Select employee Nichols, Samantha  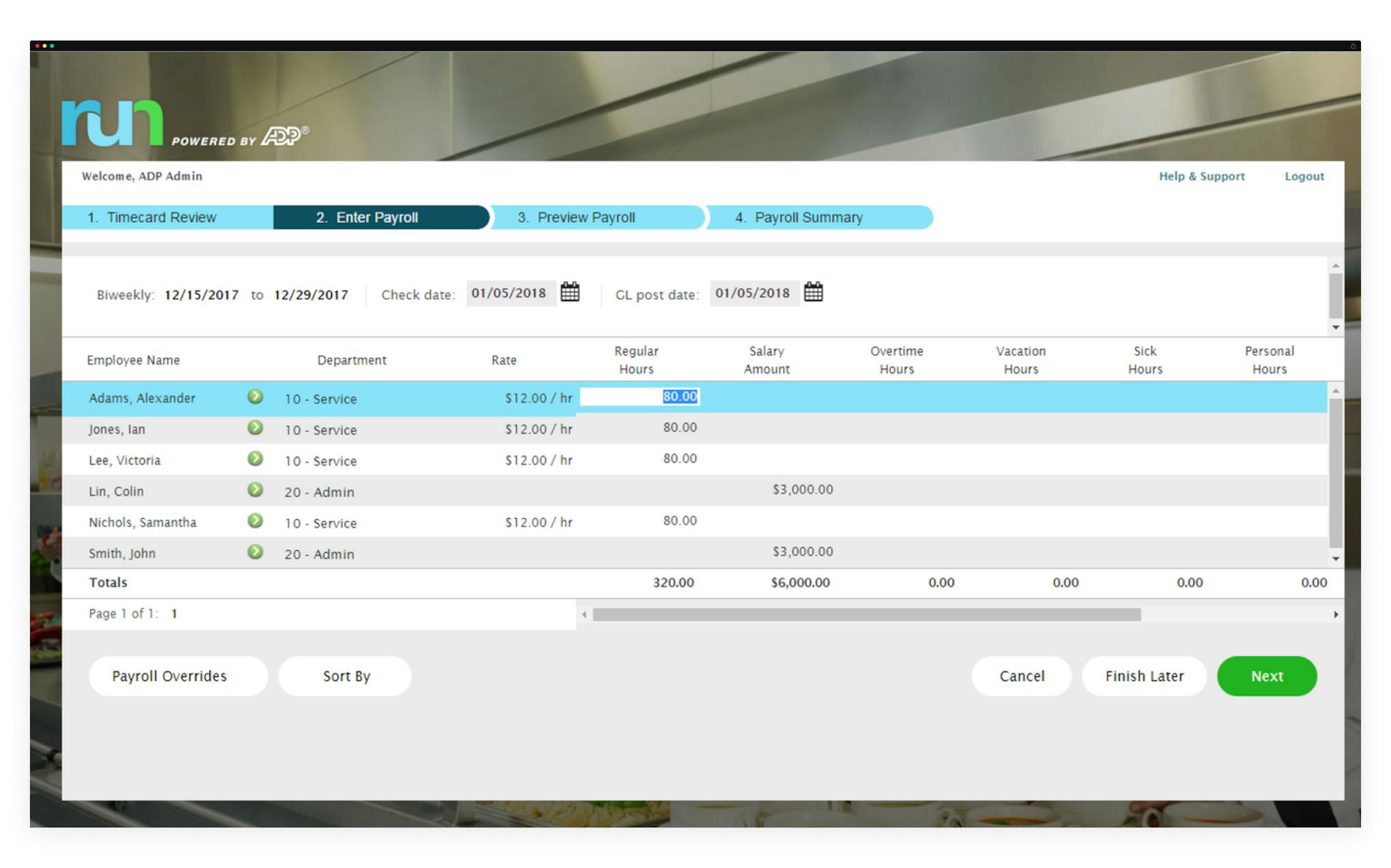tap(143, 522)
